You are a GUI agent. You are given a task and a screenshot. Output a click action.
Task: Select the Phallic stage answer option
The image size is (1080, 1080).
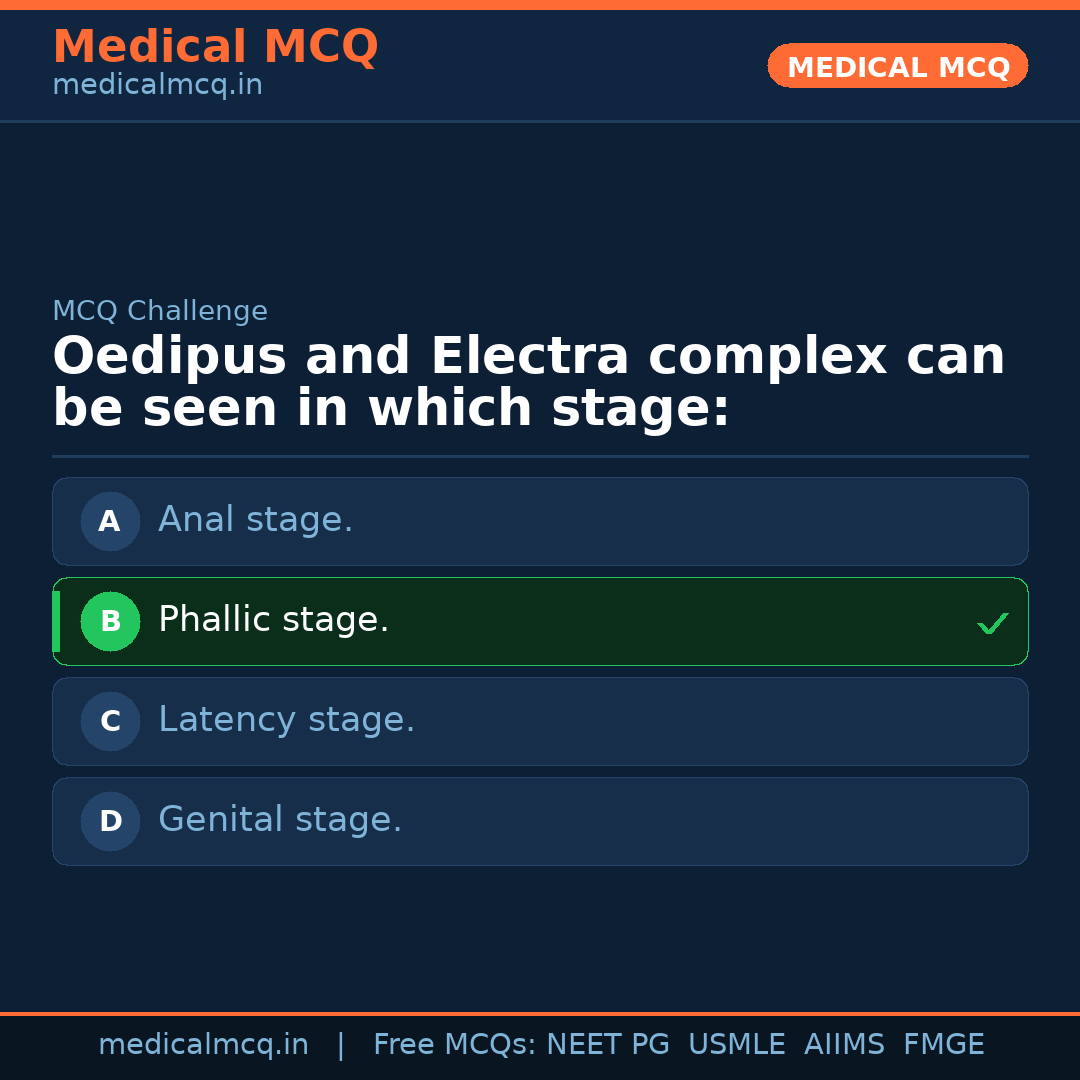click(x=540, y=621)
